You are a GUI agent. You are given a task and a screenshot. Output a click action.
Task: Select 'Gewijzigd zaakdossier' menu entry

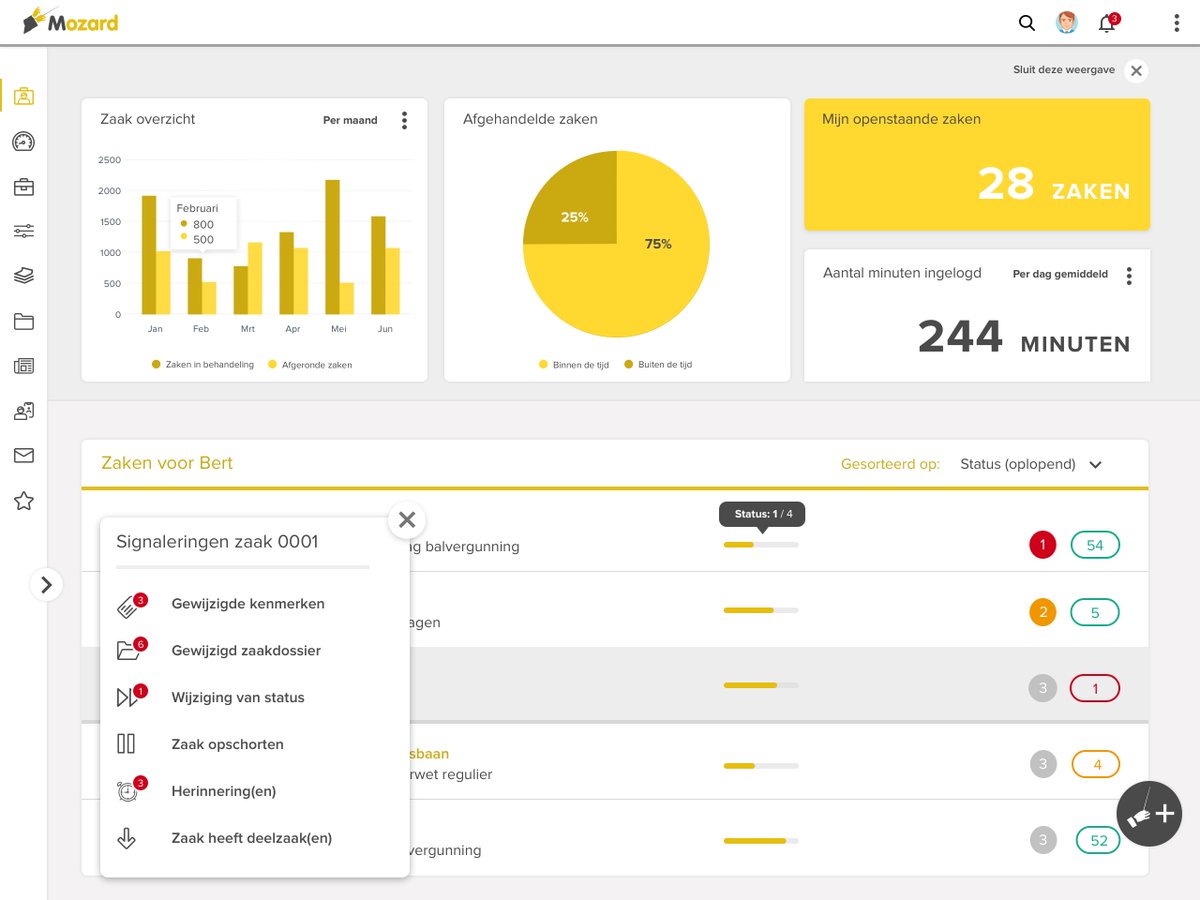pos(246,651)
